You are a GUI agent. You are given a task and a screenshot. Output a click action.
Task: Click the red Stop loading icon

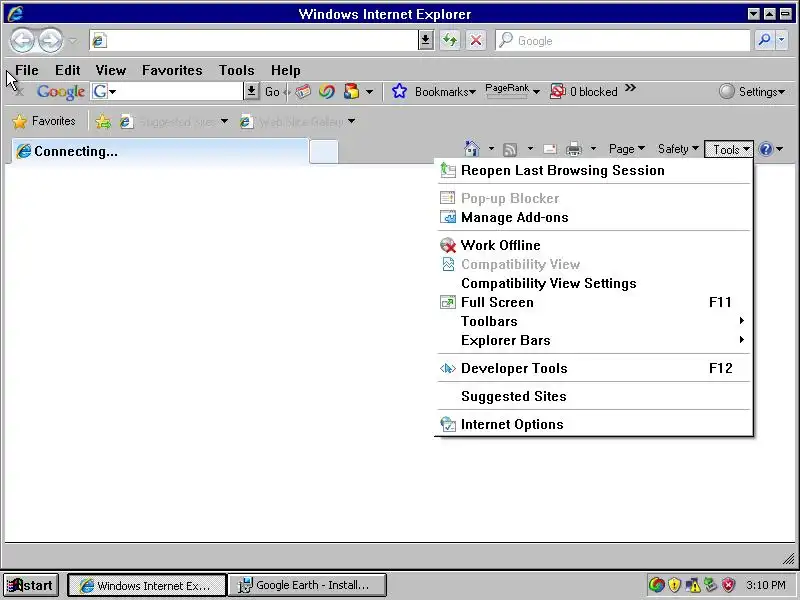pyautogui.click(x=476, y=40)
